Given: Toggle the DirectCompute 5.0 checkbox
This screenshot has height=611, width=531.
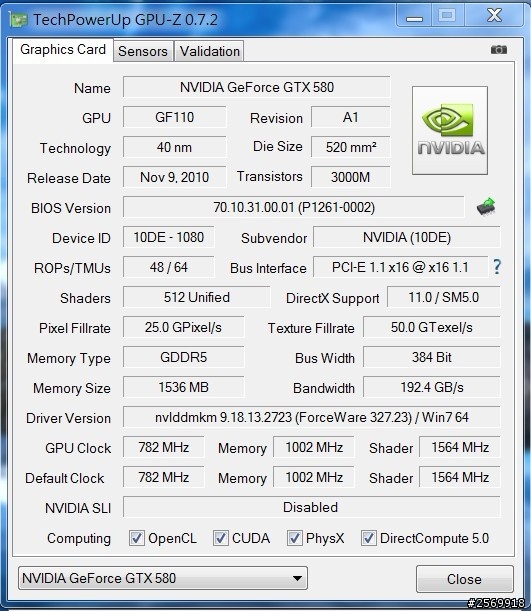Looking at the screenshot, I should [x=369, y=538].
